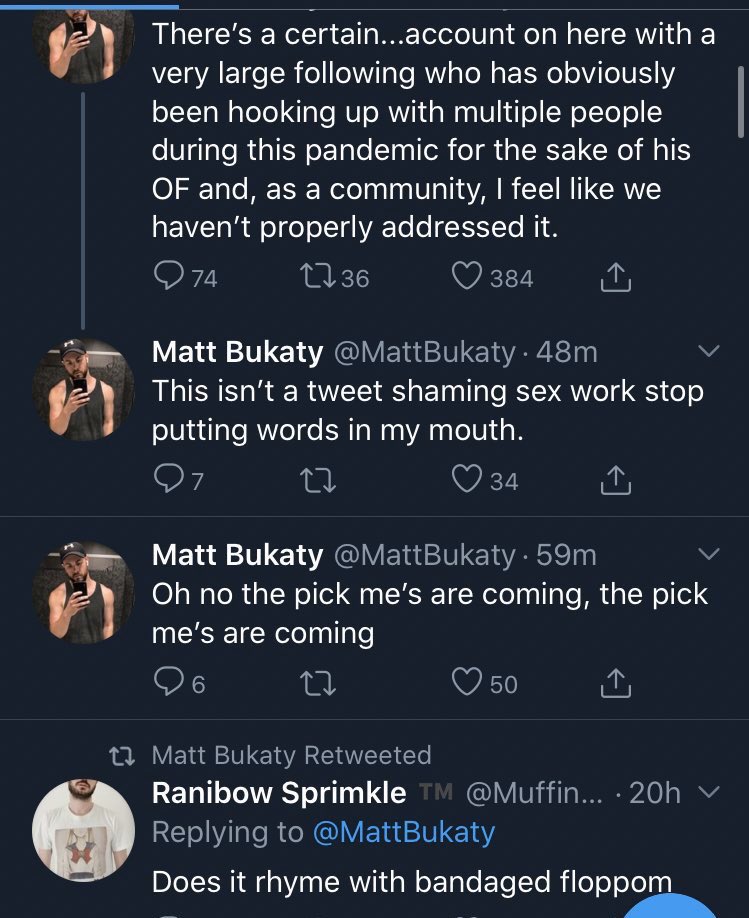Open options chevron on 48m tweet
Viewport: 749px width, 918px height.
[x=708, y=352]
